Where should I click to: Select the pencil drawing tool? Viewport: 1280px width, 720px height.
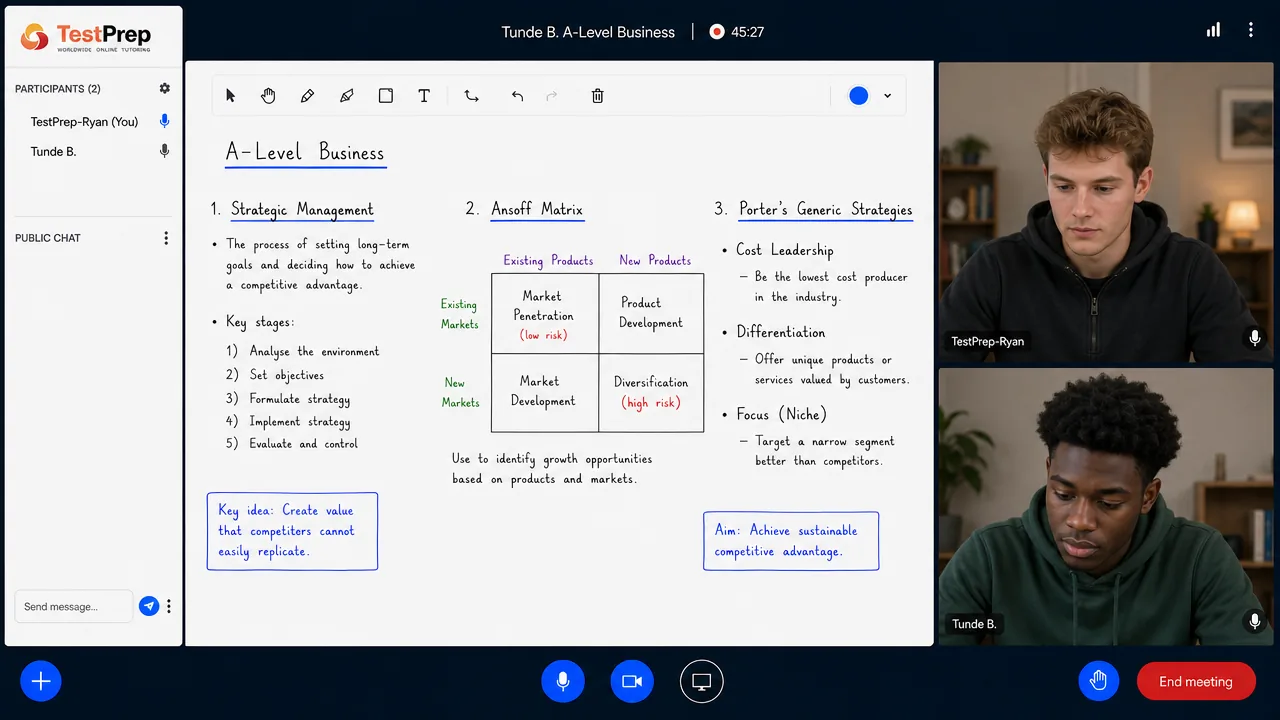307,96
